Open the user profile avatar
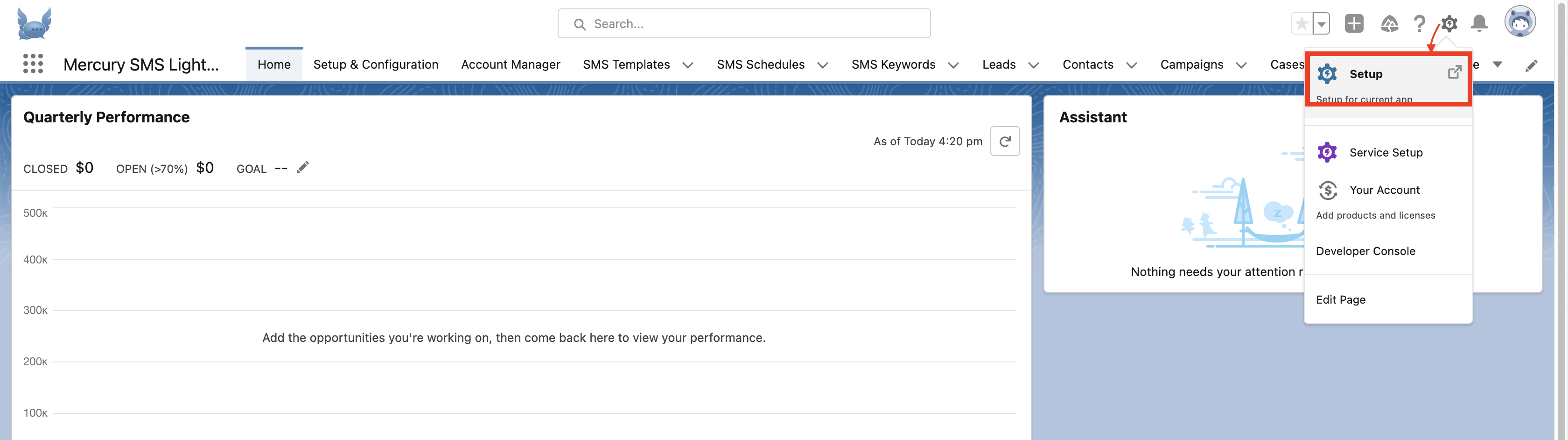 [1520, 22]
